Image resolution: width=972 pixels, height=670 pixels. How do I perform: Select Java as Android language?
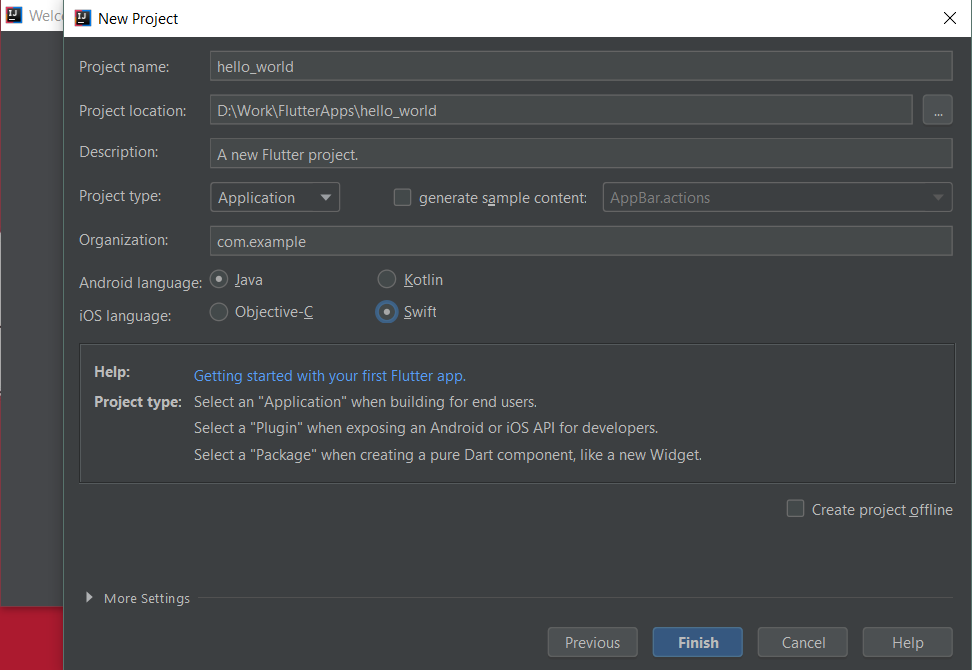pyautogui.click(x=219, y=280)
